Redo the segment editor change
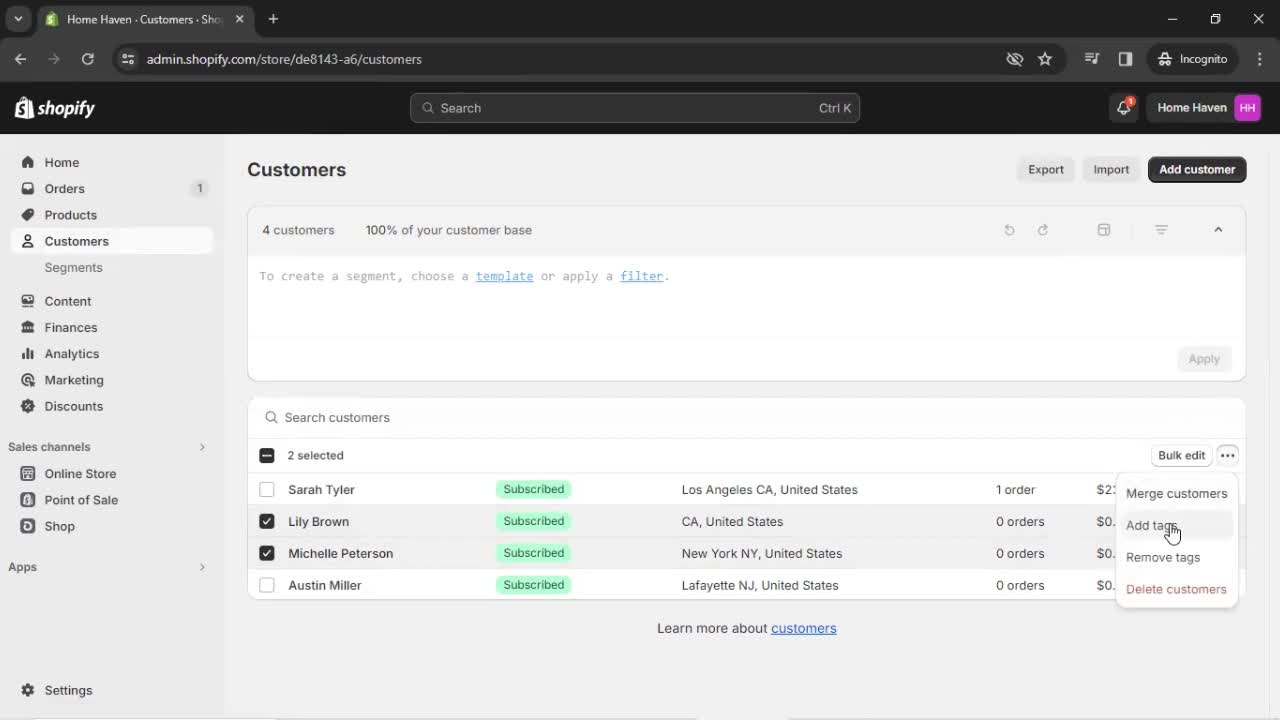 point(1043,230)
